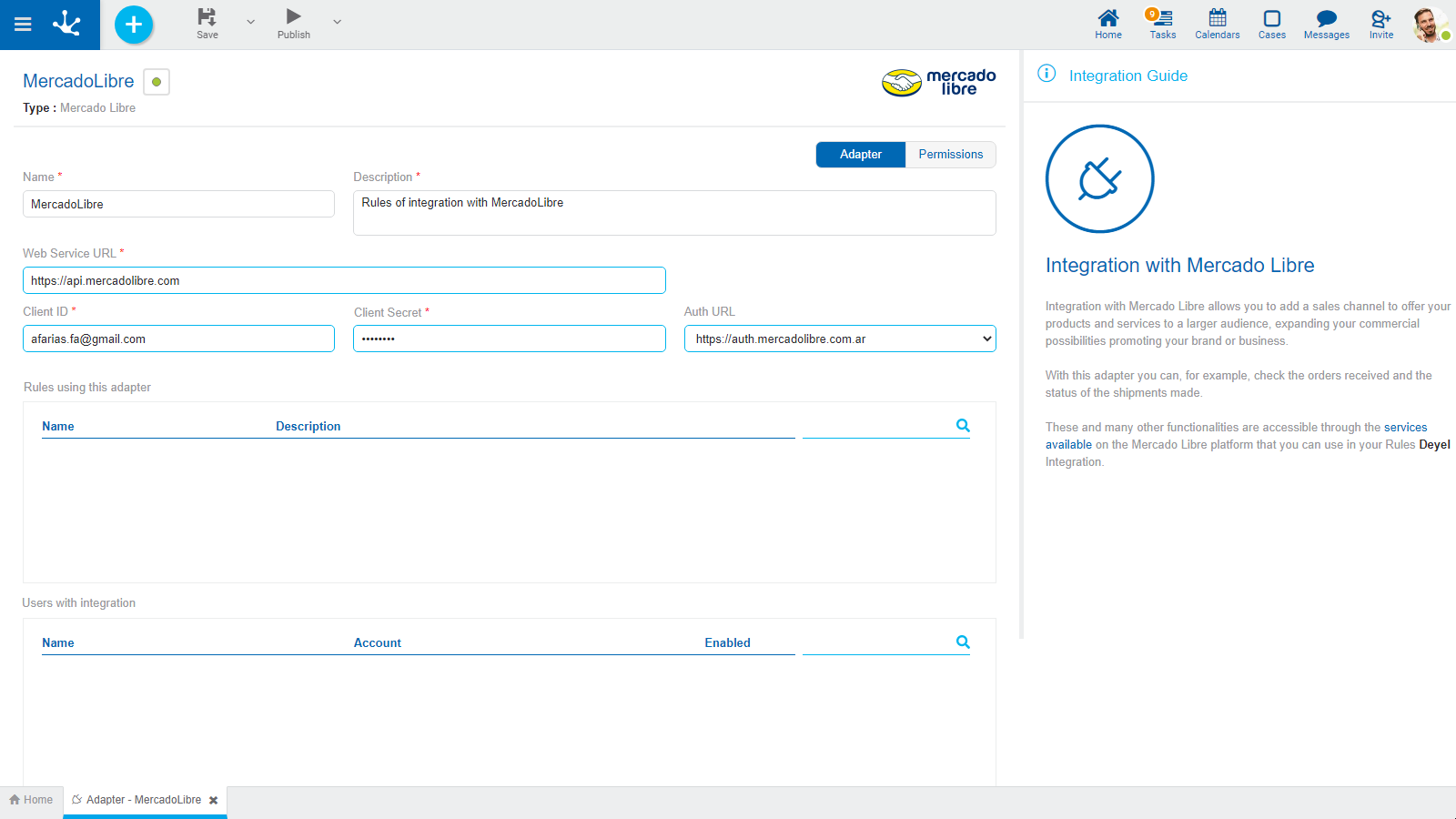Search in Rules using this adapter
Viewport: 1456px width, 819px height.
963,426
